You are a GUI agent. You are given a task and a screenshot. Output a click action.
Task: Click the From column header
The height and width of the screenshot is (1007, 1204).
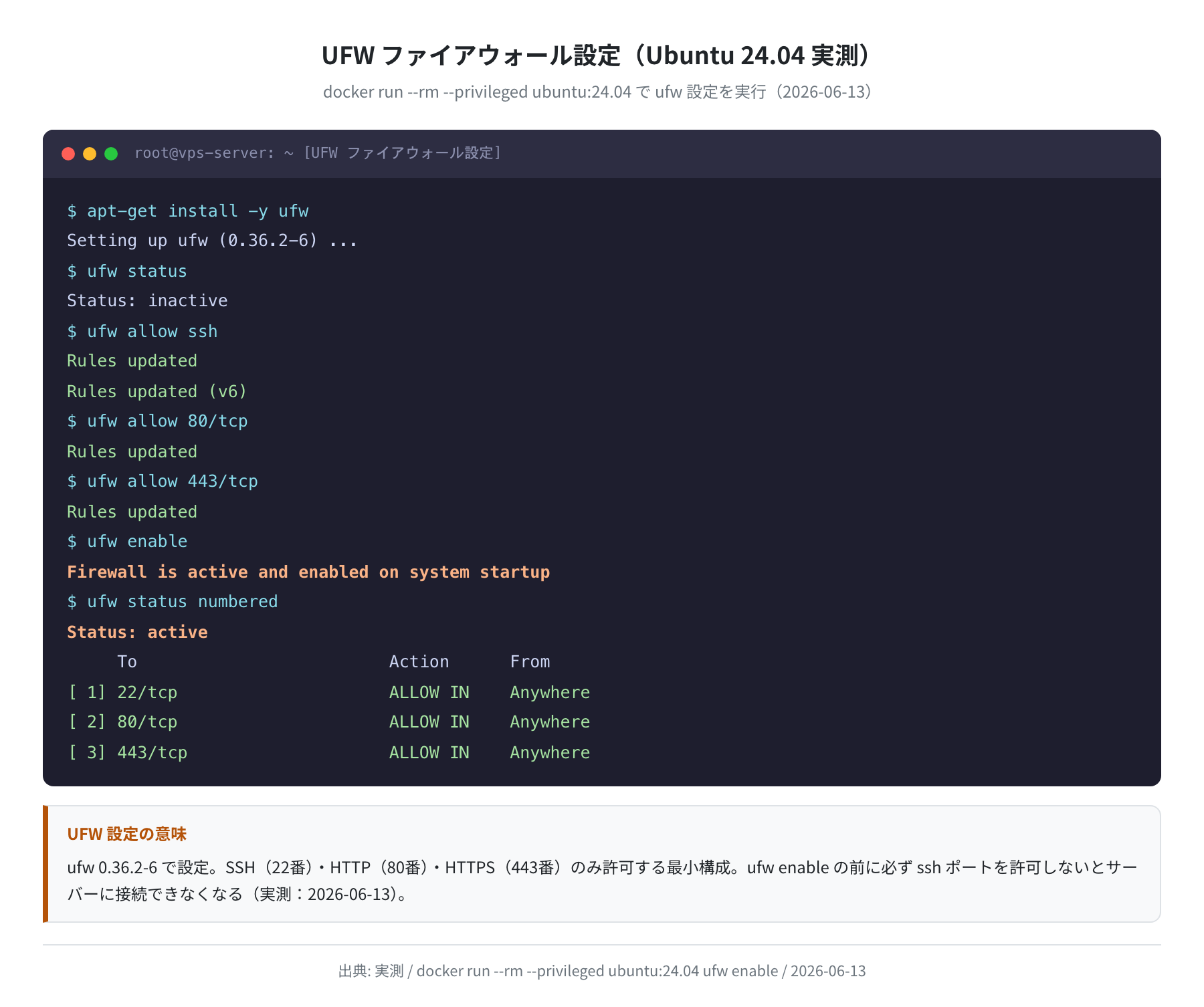530,662
